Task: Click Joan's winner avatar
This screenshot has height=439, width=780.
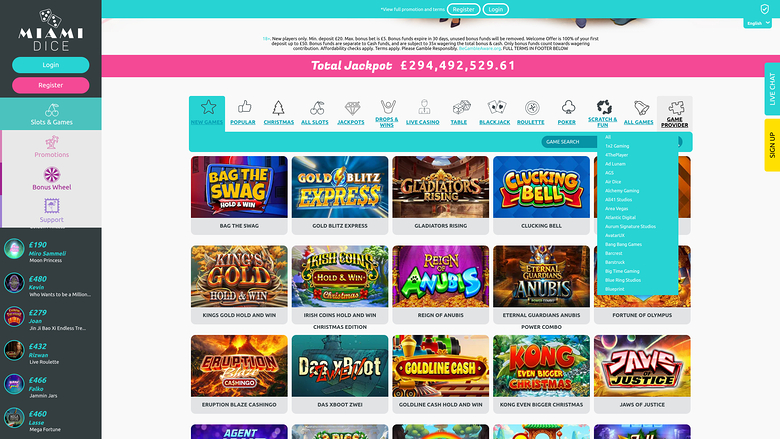Action: (14, 316)
